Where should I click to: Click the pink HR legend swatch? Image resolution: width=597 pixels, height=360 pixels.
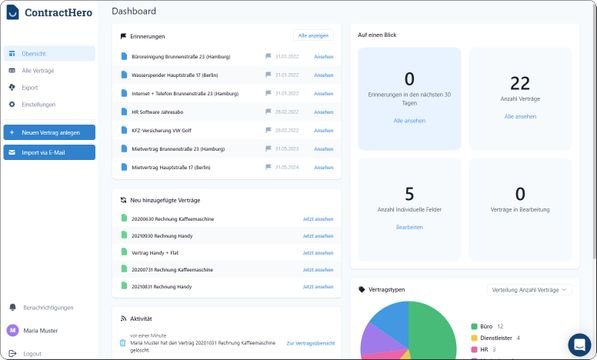[474, 349]
